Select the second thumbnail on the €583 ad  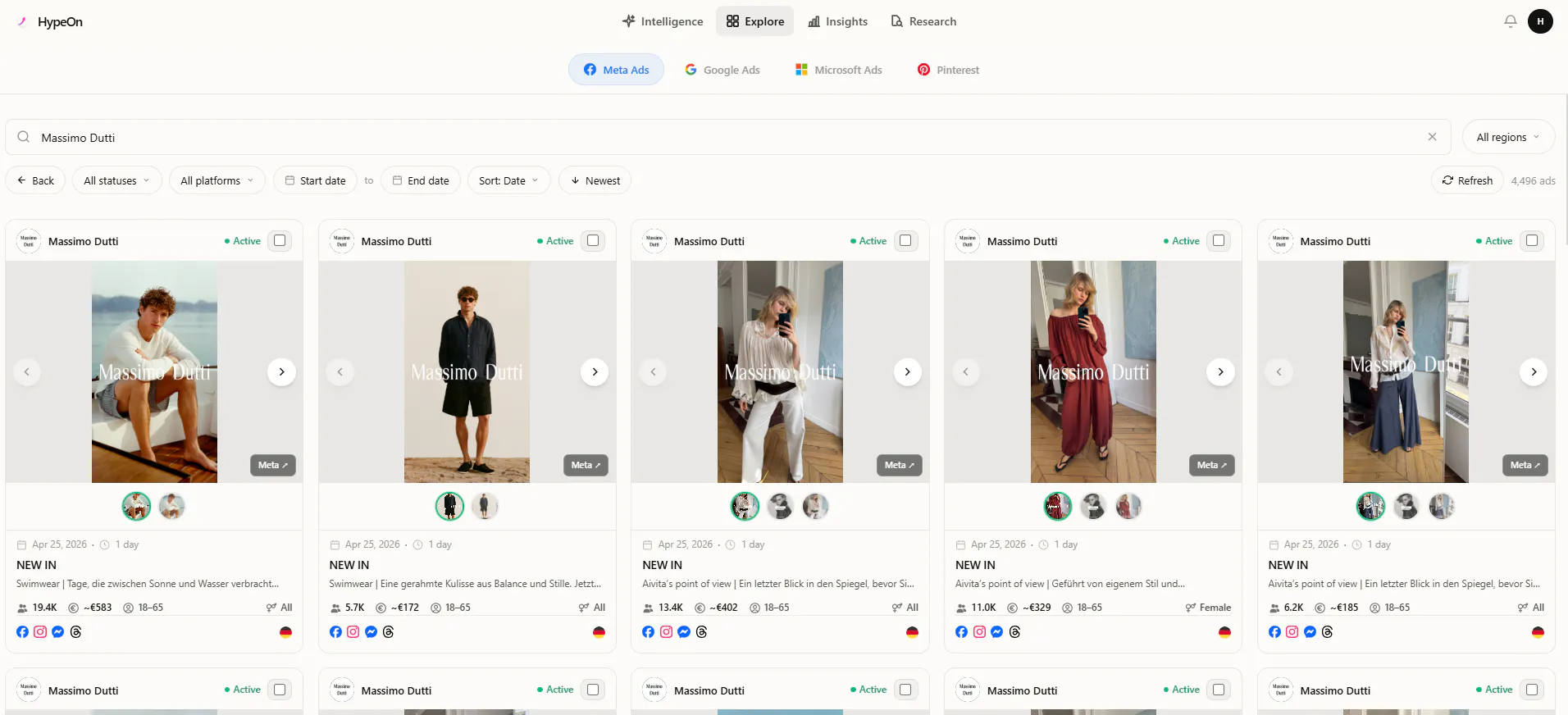coord(171,507)
